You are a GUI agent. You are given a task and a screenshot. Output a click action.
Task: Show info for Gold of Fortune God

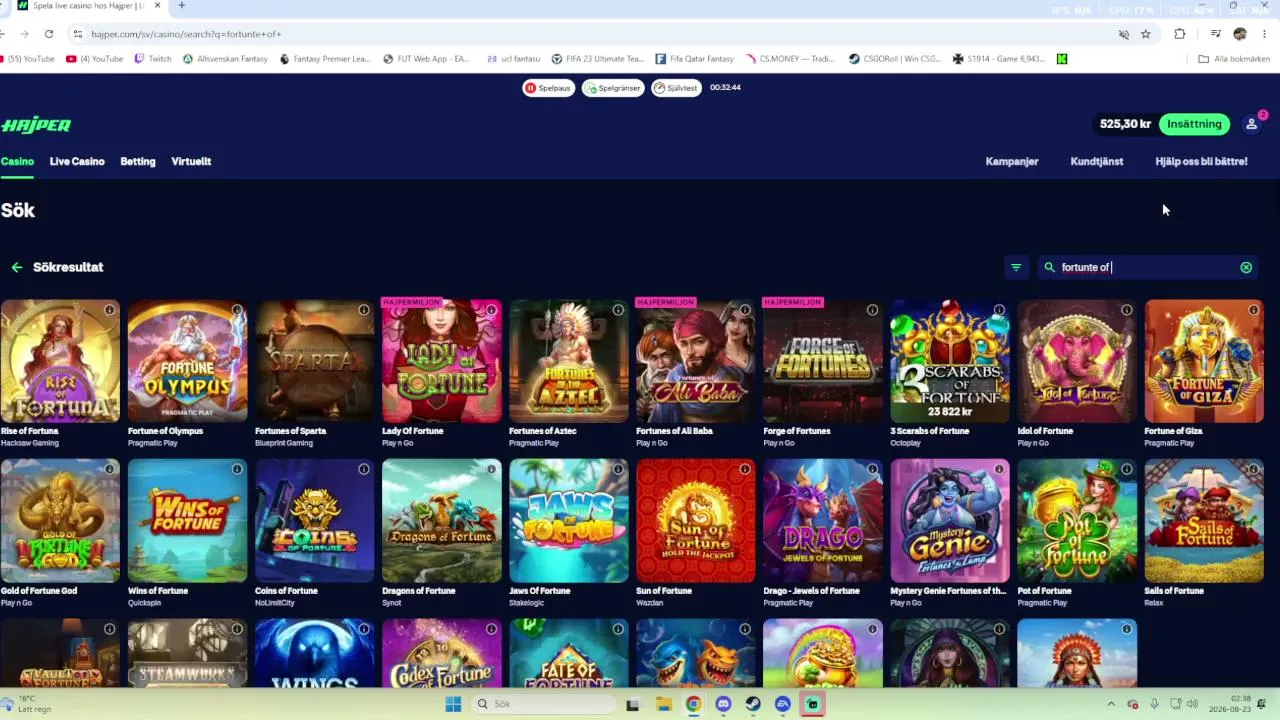click(x=110, y=469)
